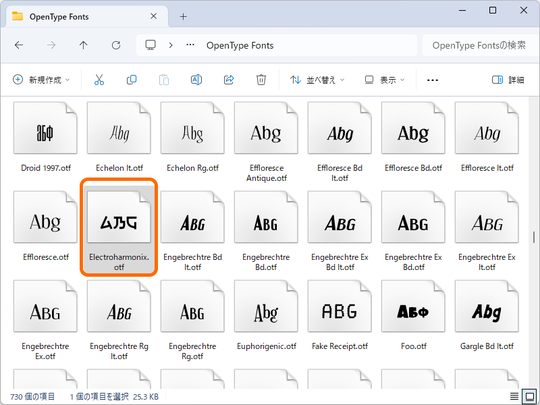Image resolution: width=540 pixels, height=405 pixels.
Task: Add a new tab with plus button
Action: [x=183, y=17]
